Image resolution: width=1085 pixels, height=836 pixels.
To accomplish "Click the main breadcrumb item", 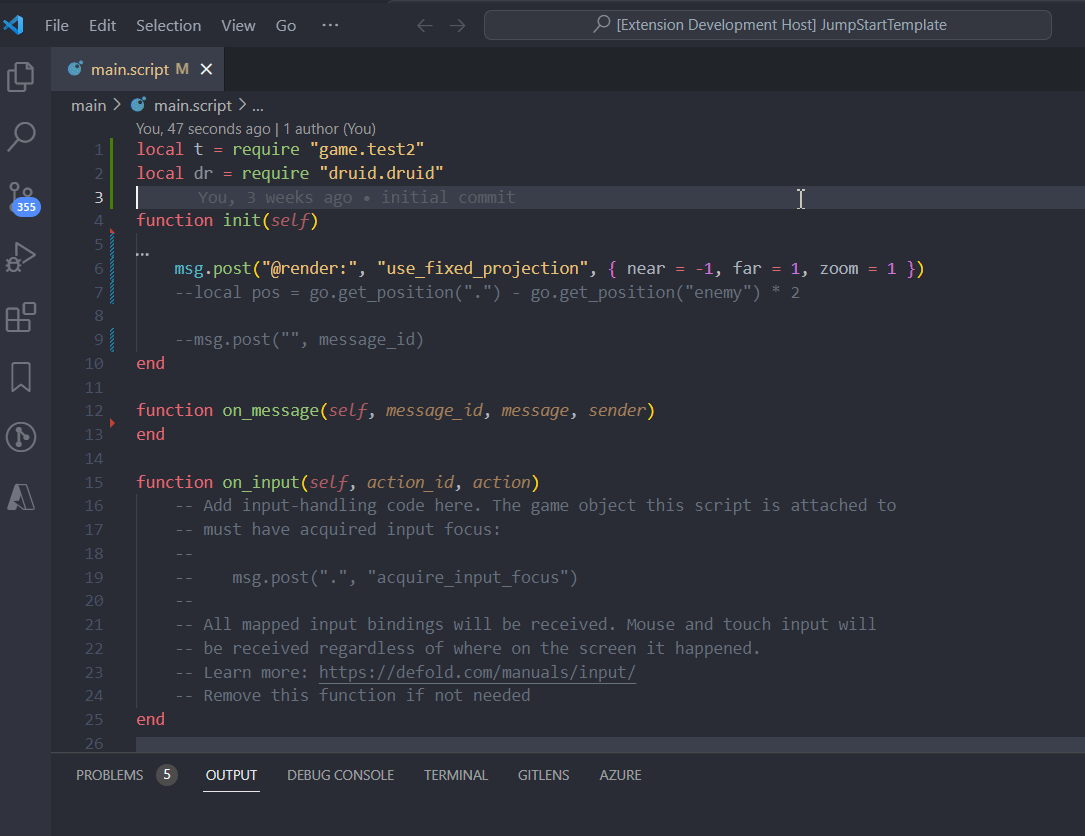I will coord(88,105).
